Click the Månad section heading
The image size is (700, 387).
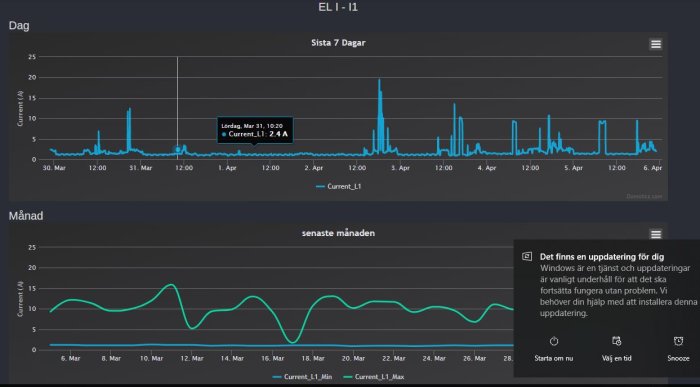[x=26, y=216]
